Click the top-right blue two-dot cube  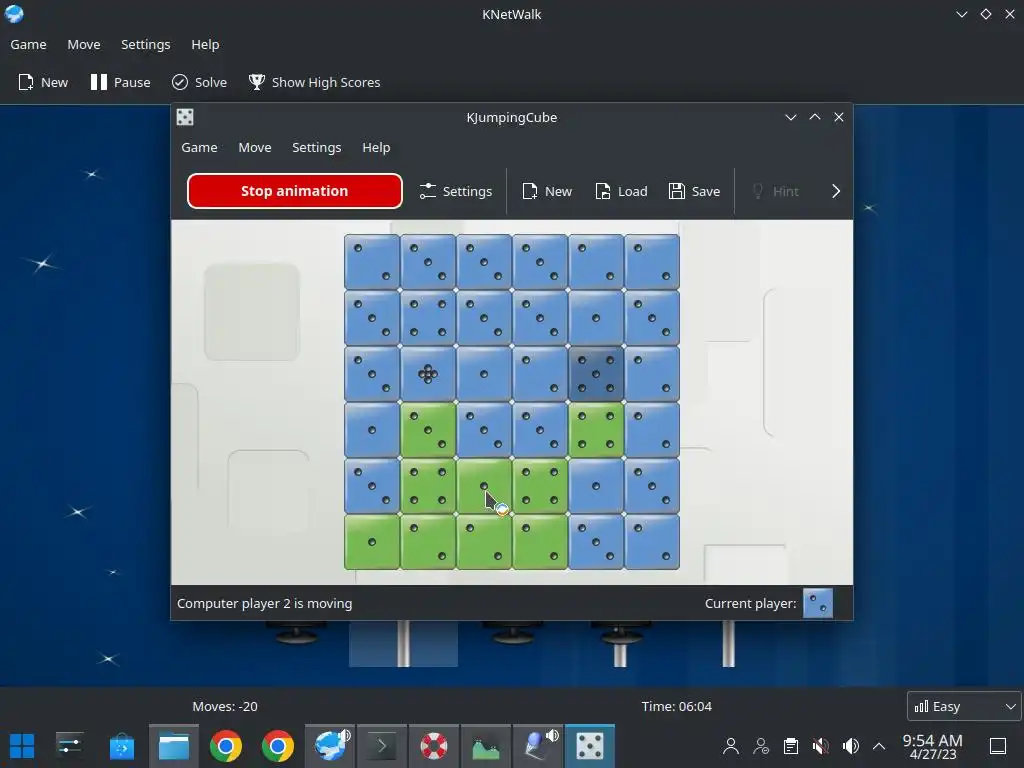(652, 262)
